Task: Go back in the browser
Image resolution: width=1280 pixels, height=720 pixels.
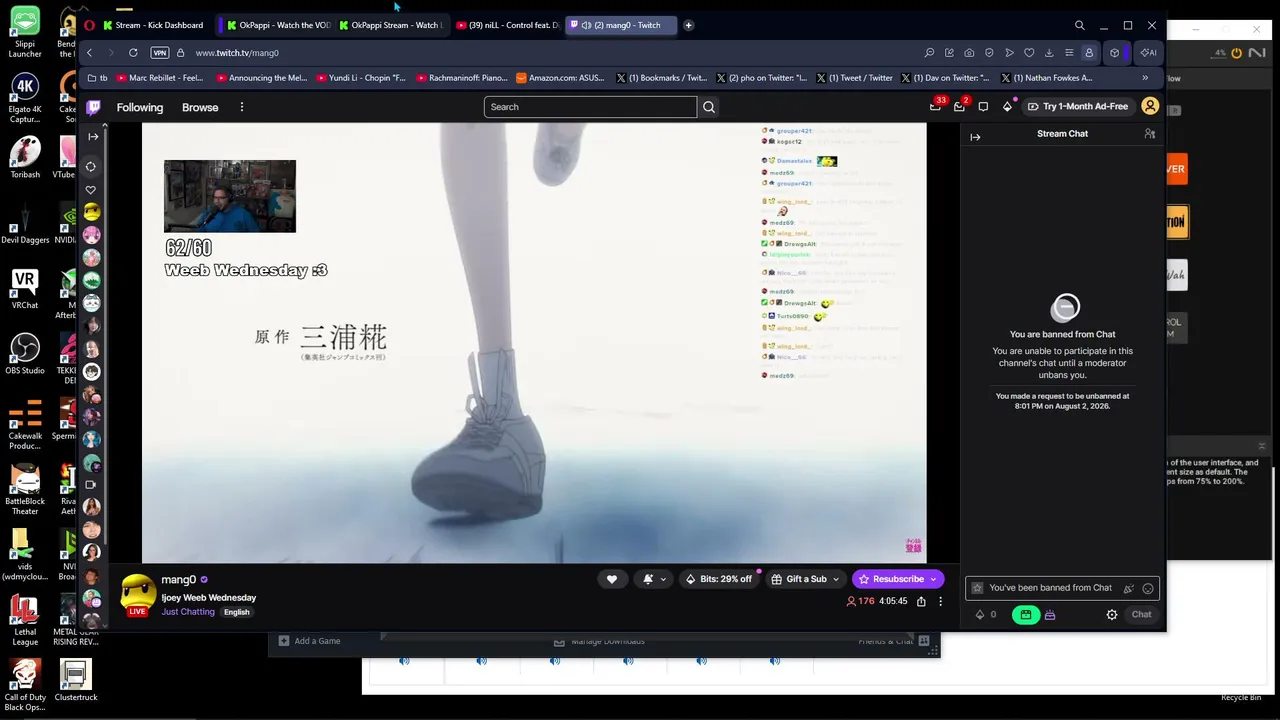Action: [90, 53]
